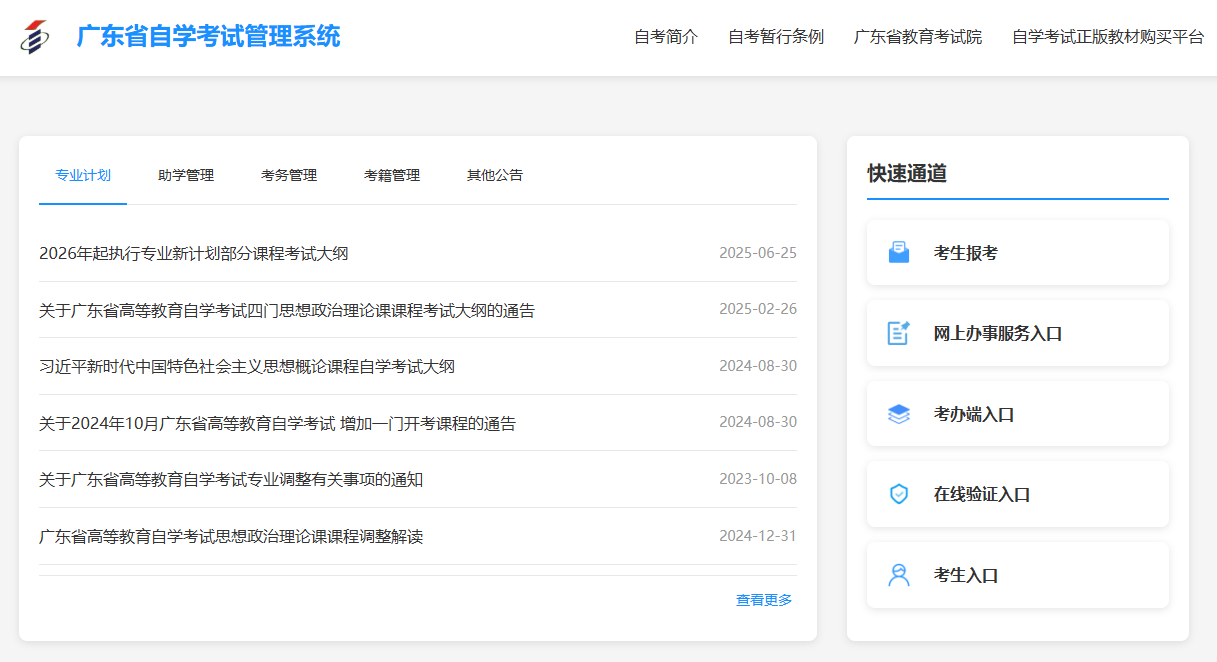
Task: Open 习近平新时代中国特色社会主义思想概论 syllabus notice
Action: click(x=247, y=367)
